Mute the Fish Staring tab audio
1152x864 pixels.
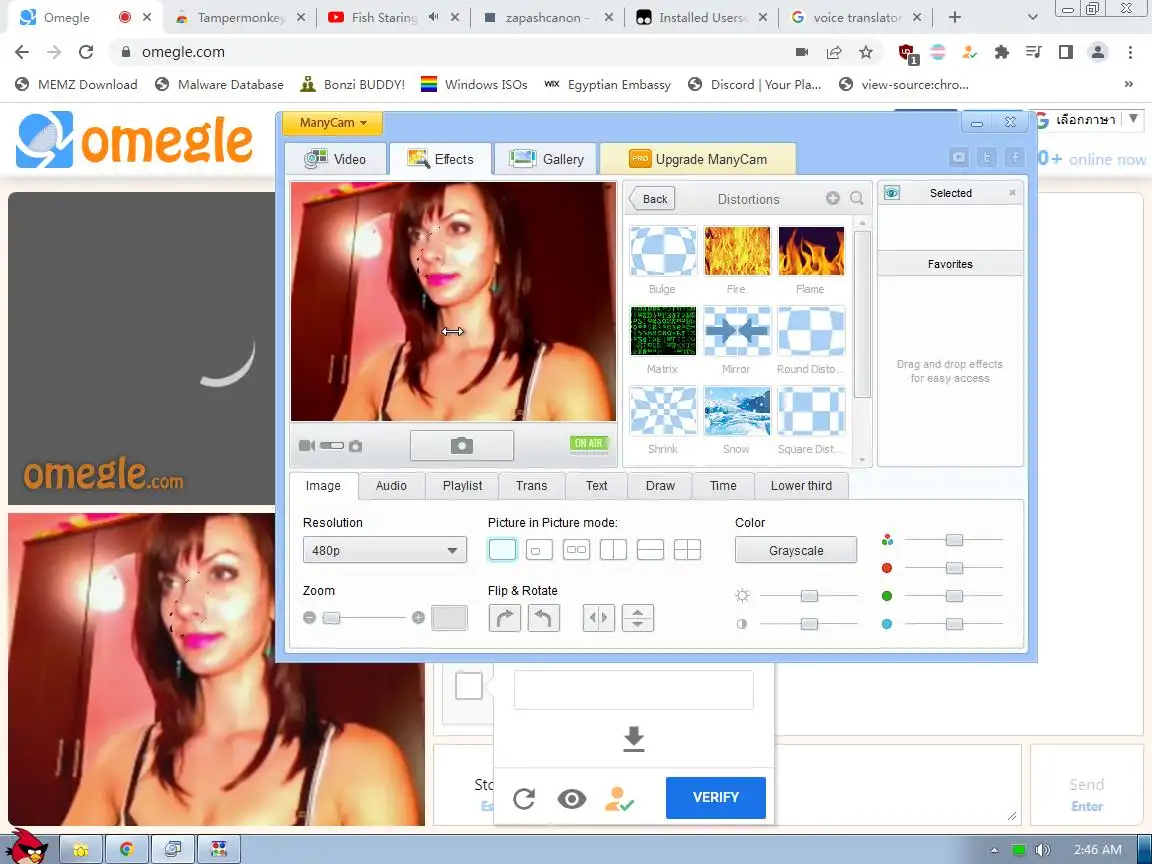433,17
